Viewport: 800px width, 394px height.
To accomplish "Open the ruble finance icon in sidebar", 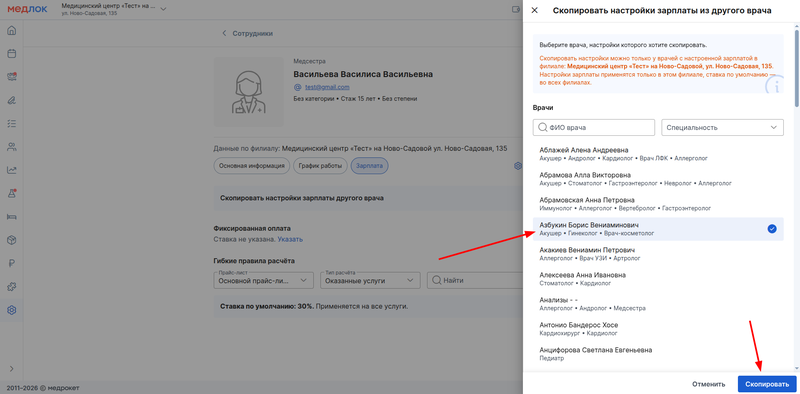I will tap(11, 263).
